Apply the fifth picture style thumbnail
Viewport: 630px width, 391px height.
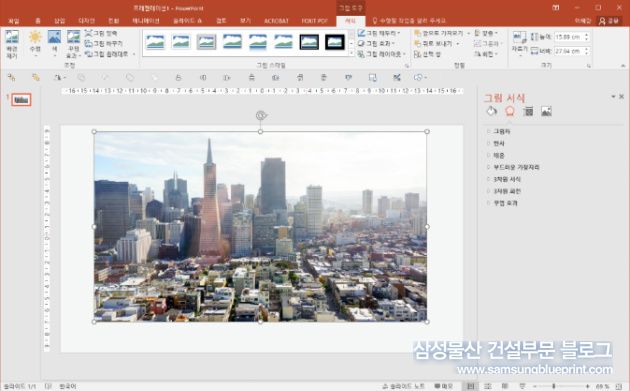258,42
